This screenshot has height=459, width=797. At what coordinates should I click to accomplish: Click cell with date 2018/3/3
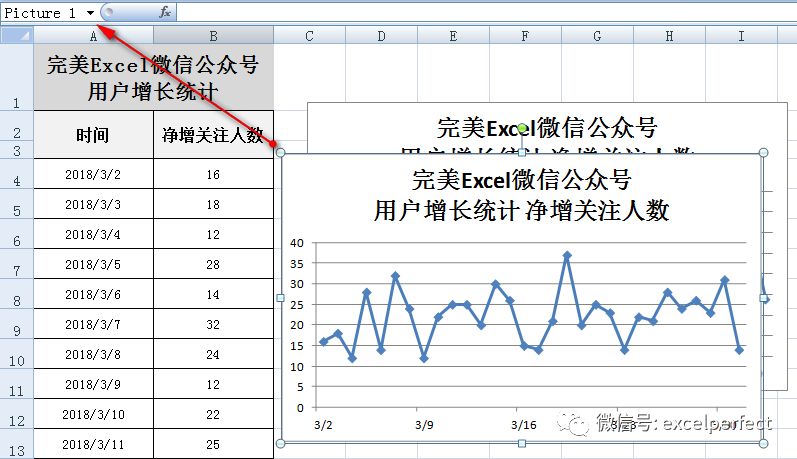pyautogui.click(x=94, y=204)
